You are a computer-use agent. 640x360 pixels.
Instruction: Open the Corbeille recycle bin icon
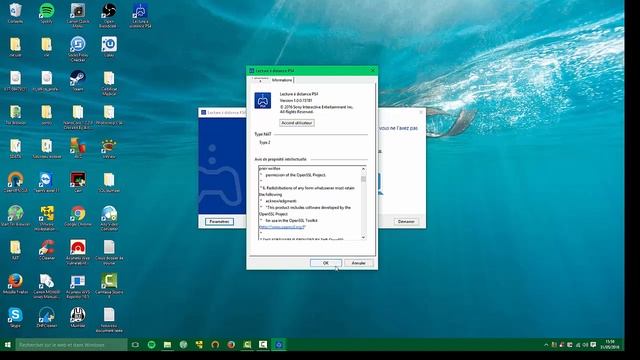point(15,13)
